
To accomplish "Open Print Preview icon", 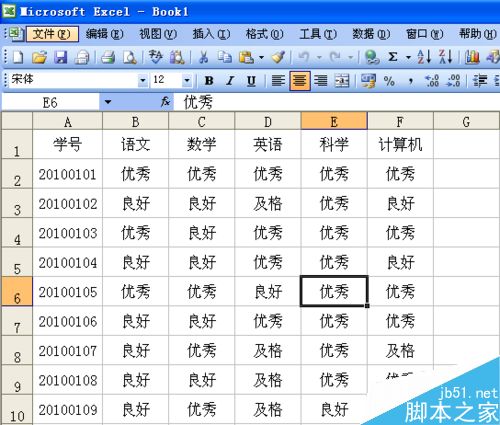I will pyautogui.click(x=130, y=57).
